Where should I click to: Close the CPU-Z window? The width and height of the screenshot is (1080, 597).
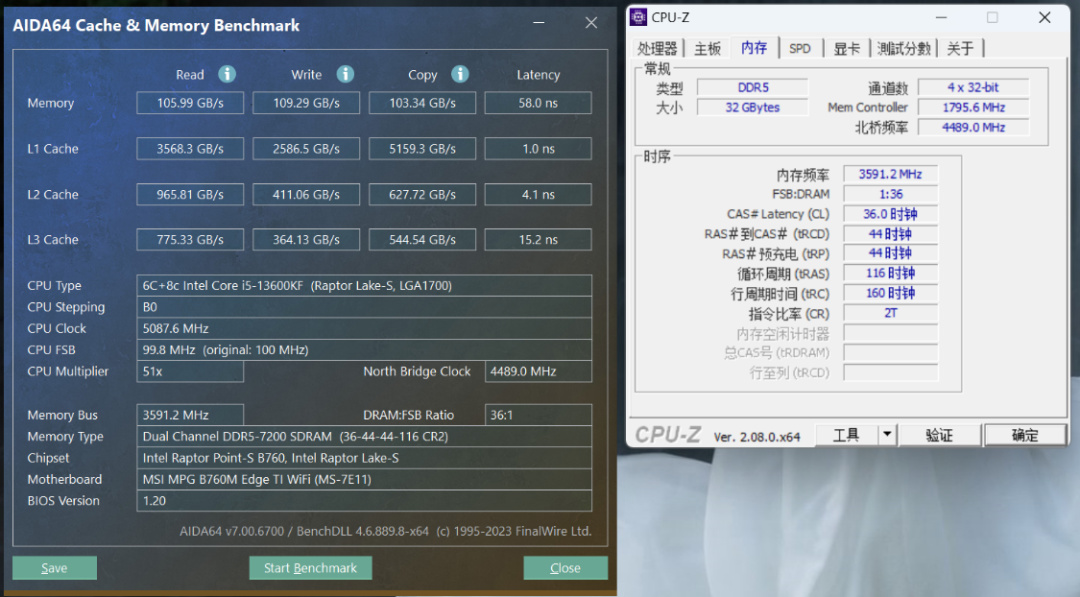point(1044,17)
